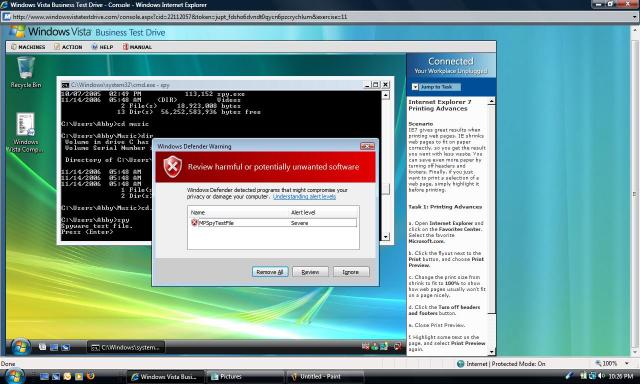Click the red Defender tray icon in console taskbar
Image resolution: width=640 pixels, height=384 pixels.
pos(365,347)
